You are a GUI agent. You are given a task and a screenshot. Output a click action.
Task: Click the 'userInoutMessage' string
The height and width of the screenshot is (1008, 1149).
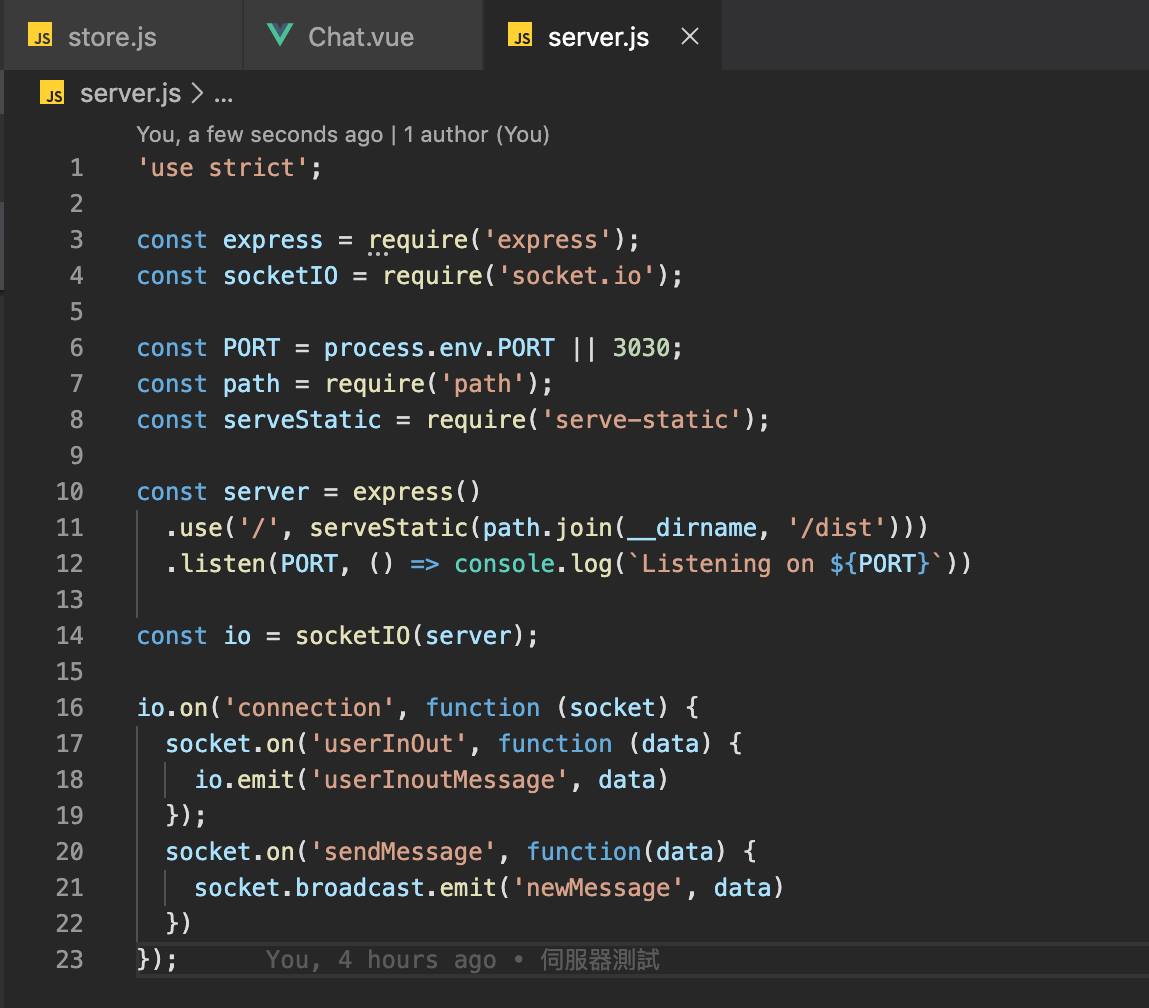point(439,779)
